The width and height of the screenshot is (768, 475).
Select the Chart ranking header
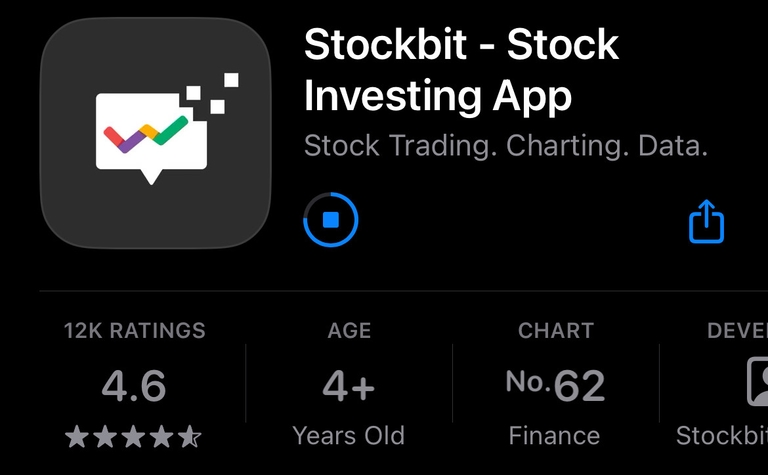(x=555, y=330)
